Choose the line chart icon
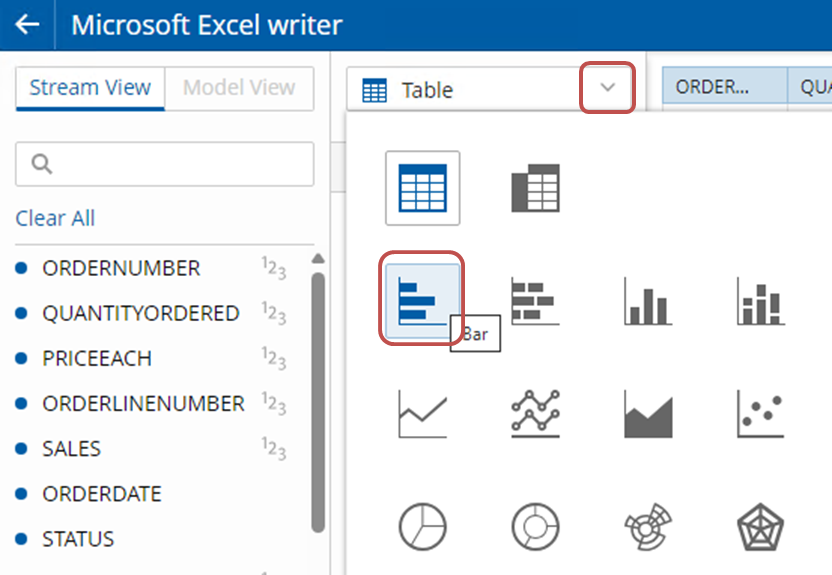The image size is (832, 575). (422, 414)
